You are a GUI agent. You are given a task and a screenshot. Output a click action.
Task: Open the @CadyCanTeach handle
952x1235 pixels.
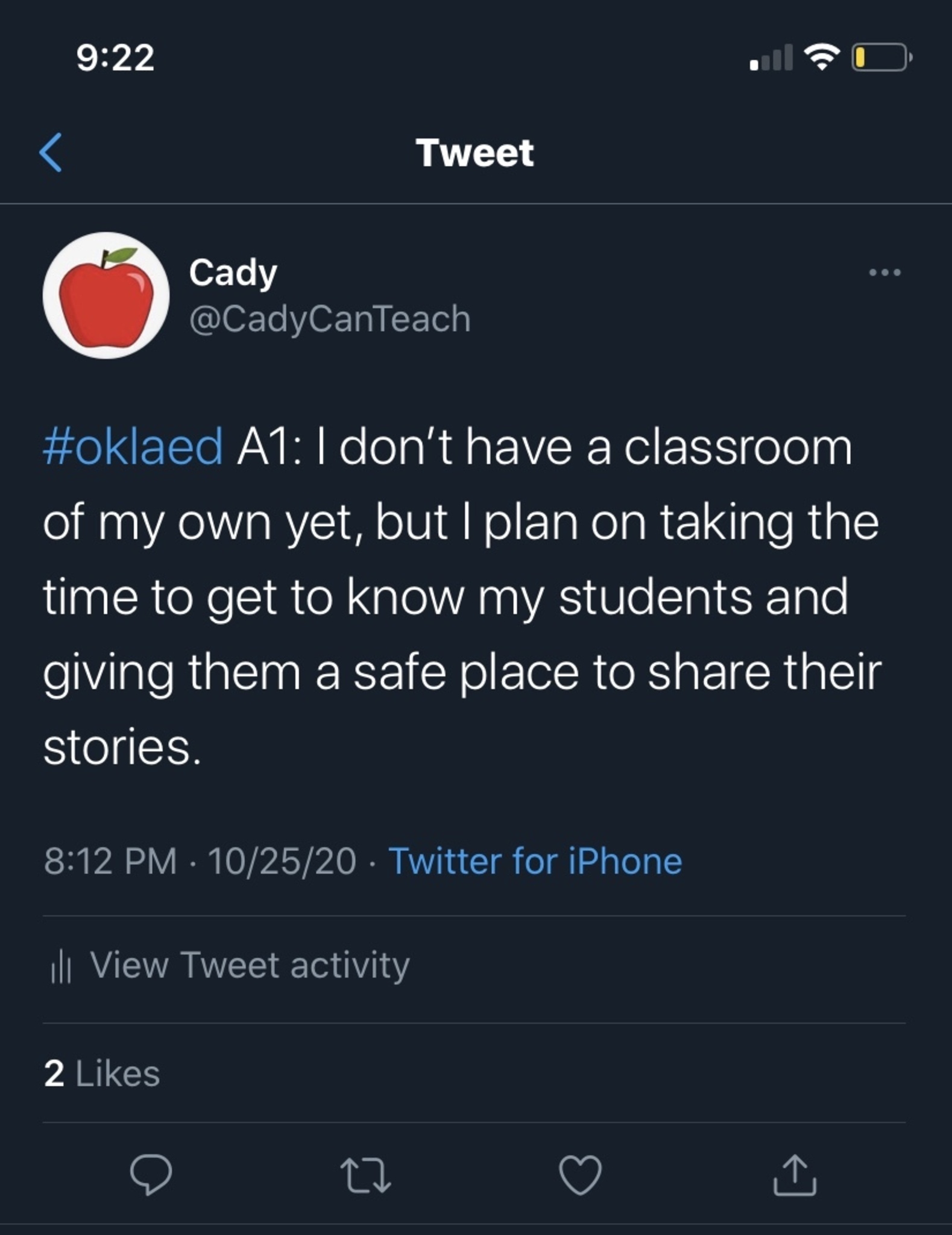330,318
